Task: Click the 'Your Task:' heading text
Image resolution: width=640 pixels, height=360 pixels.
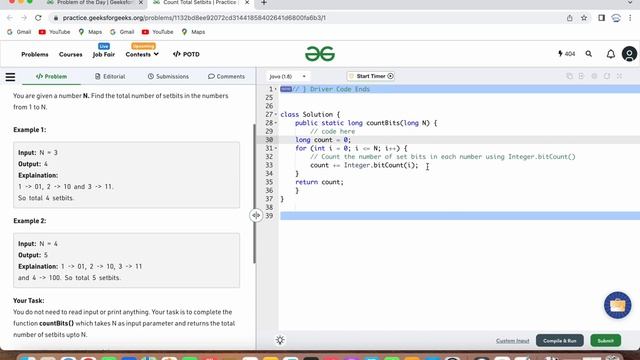Action: [29, 300]
